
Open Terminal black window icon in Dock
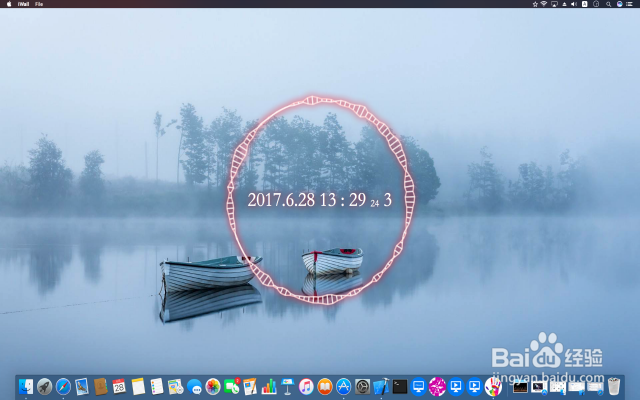tap(400, 386)
